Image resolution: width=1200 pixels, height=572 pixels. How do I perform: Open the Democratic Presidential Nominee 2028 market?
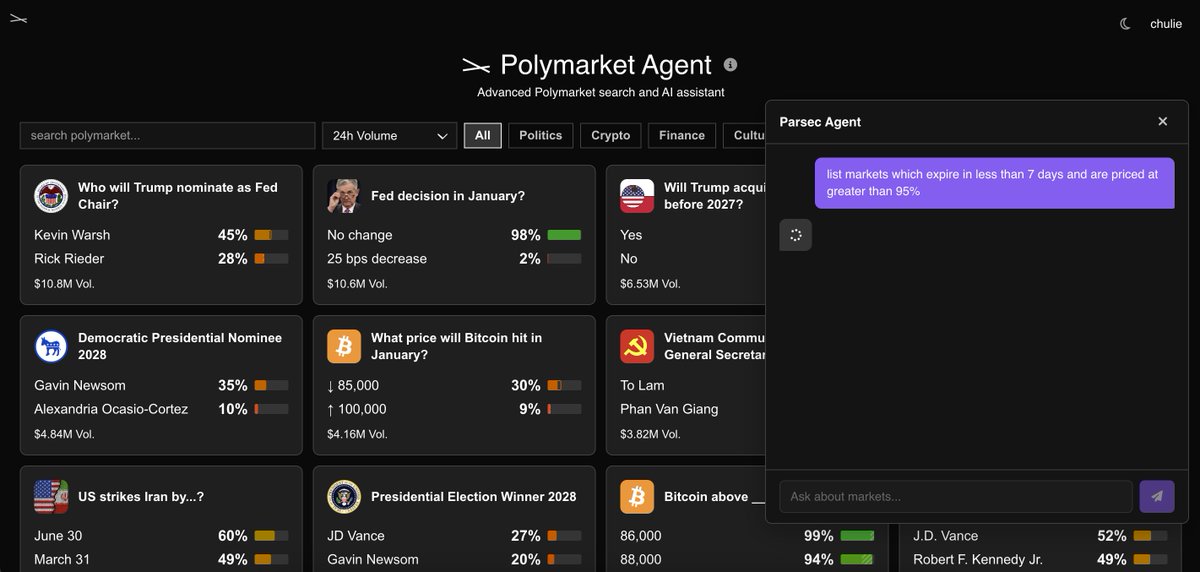[180, 346]
